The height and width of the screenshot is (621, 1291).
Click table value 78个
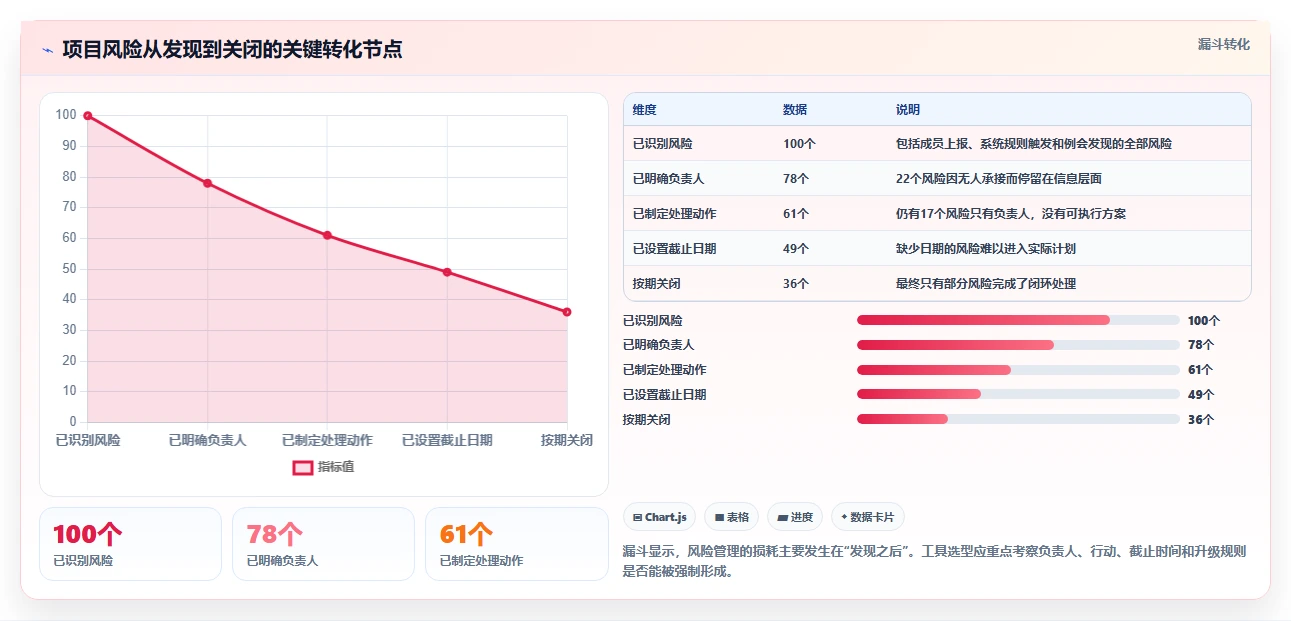[797, 179]
